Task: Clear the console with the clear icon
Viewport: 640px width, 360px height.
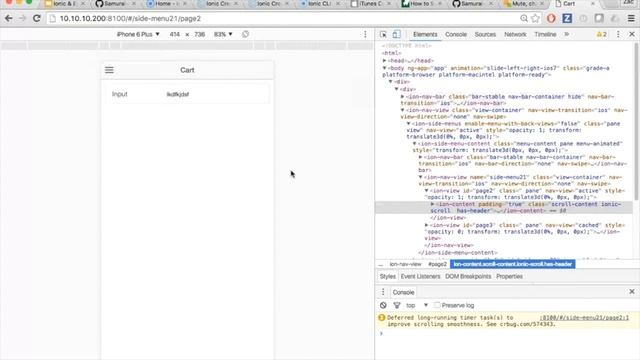Action: (383, 305)
